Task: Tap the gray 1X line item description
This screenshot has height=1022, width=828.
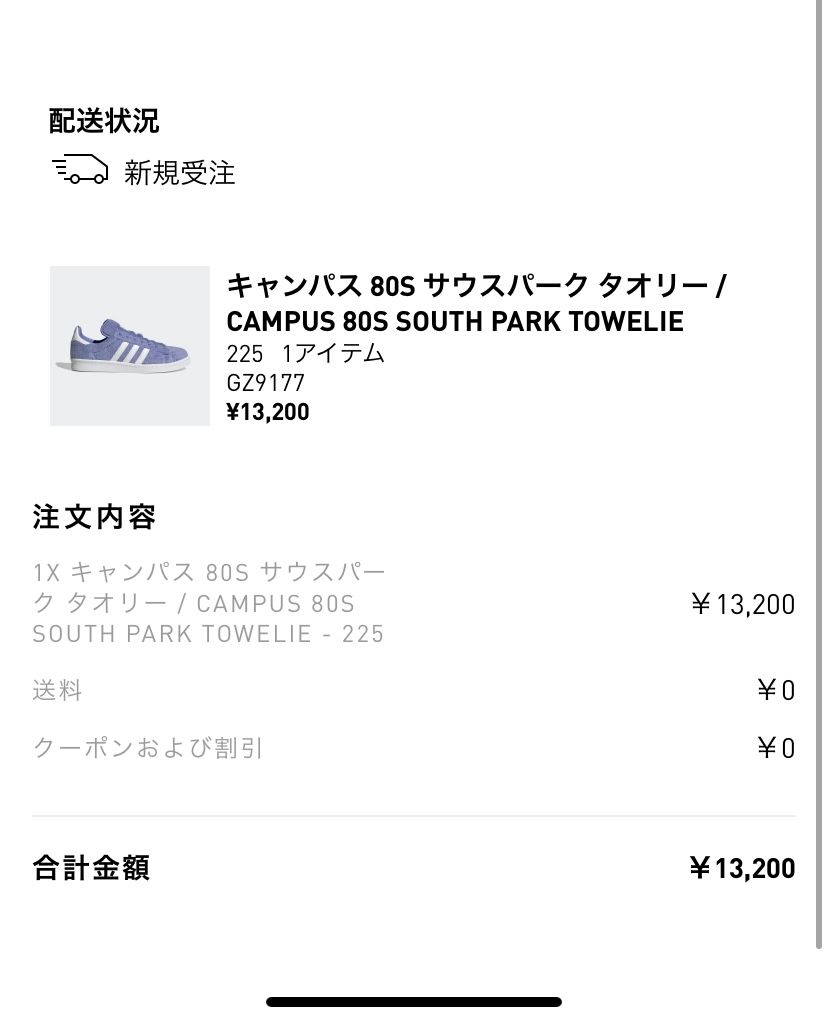Action: point(209,603)
